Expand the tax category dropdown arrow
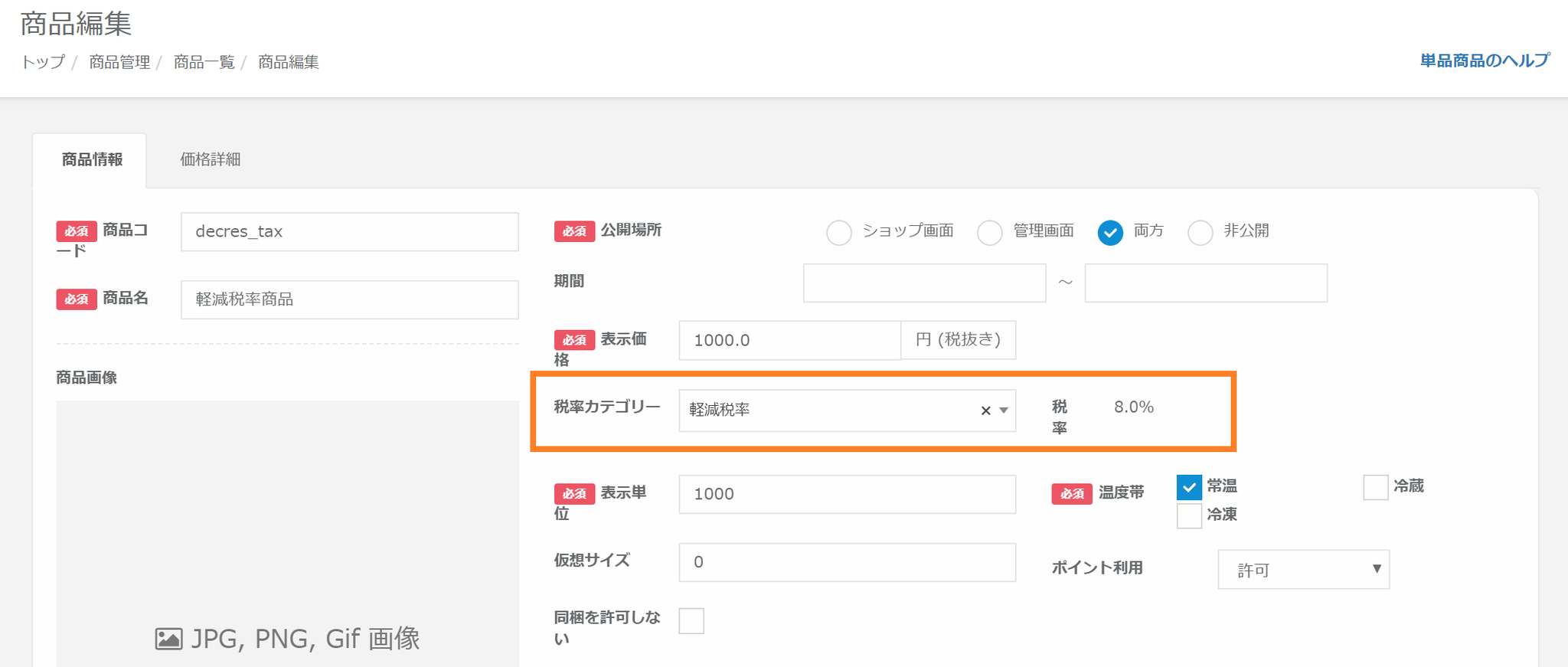Image resolution: width=1568 pixels, height=667 pixels. pos(1003,410)
